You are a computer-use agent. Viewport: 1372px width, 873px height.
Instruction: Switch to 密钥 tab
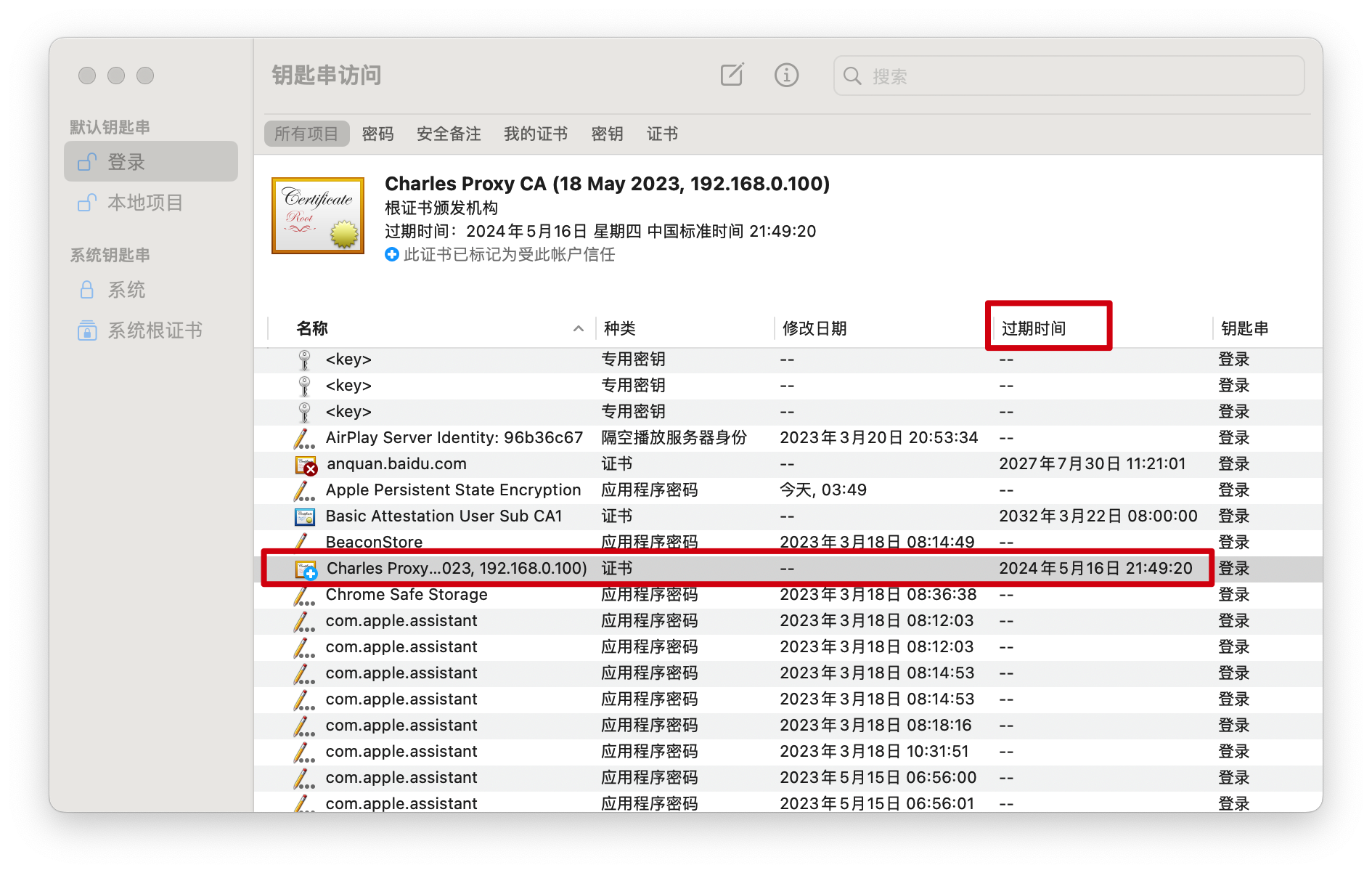(x=607, y=134)
